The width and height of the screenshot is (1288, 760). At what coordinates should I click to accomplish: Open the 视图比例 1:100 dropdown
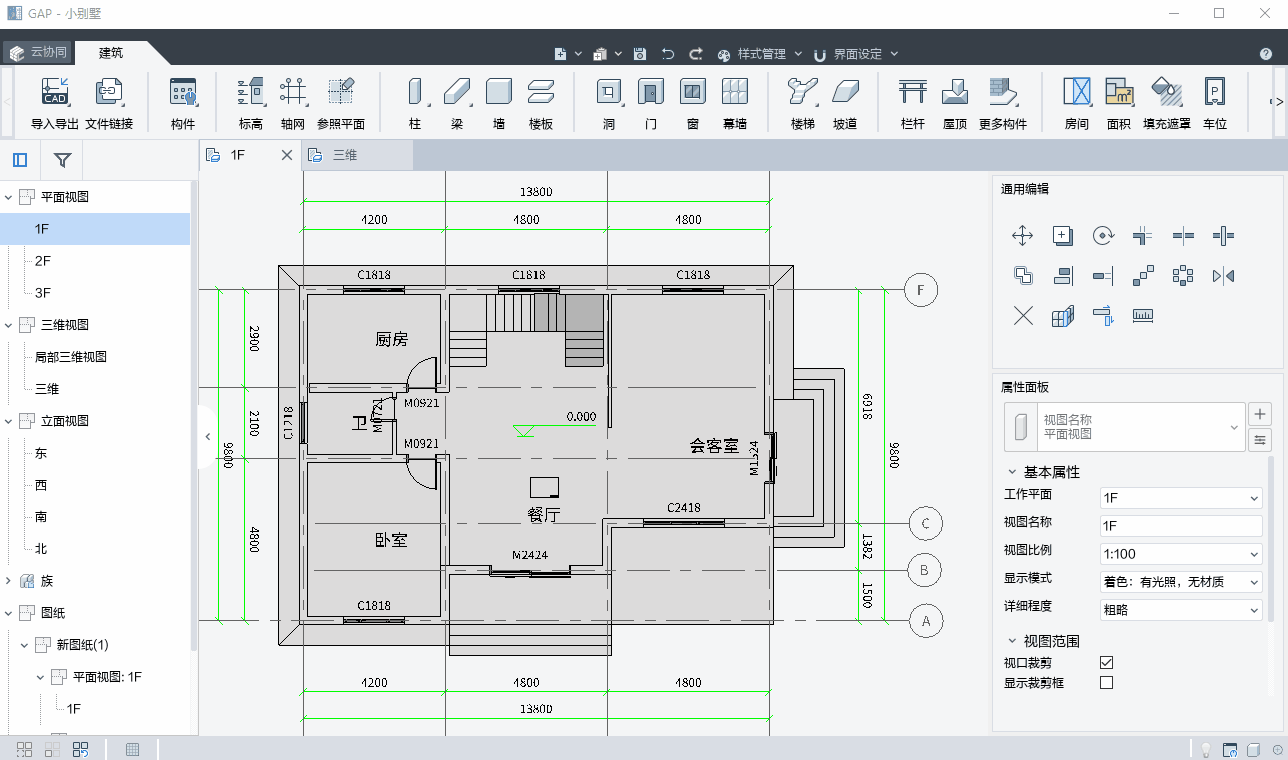[1180, 554]
